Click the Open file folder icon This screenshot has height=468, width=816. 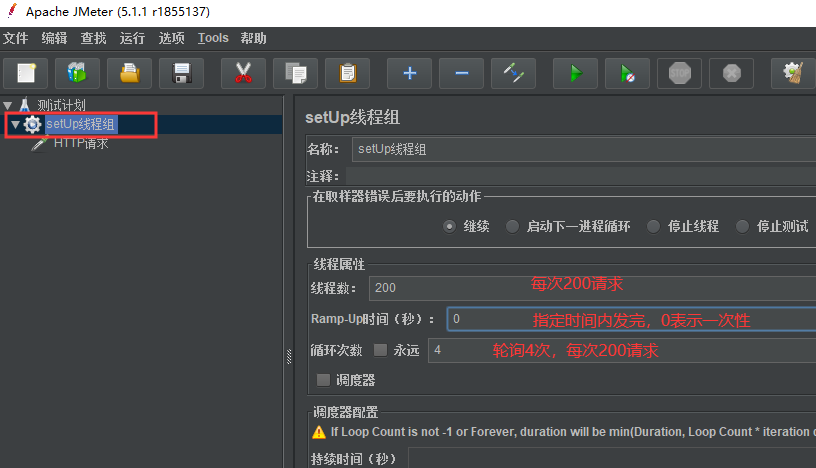pyautogui.click(x=130, y=73)
